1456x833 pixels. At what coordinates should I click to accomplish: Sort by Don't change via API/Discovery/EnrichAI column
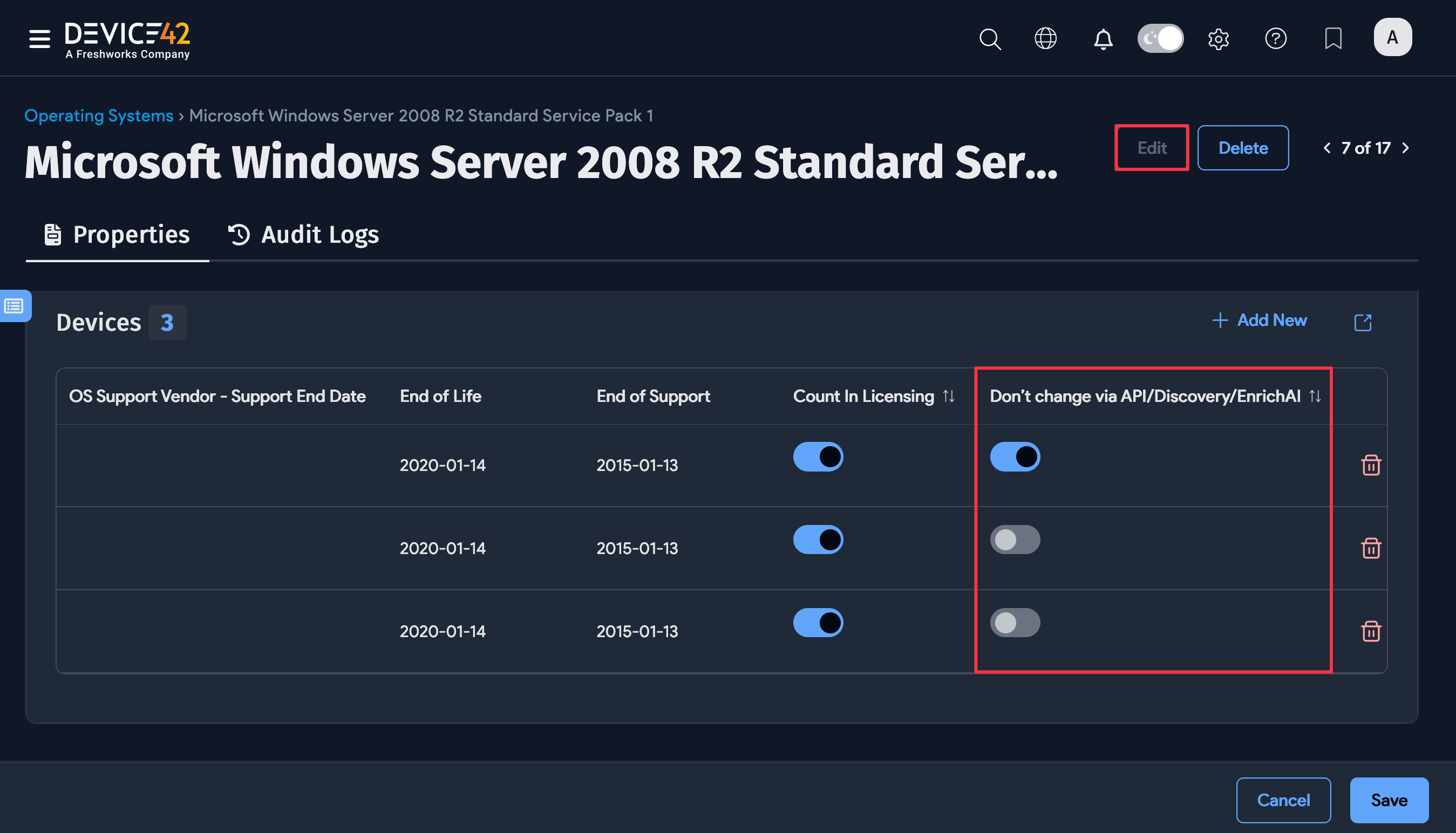(x=1315, y=396)
